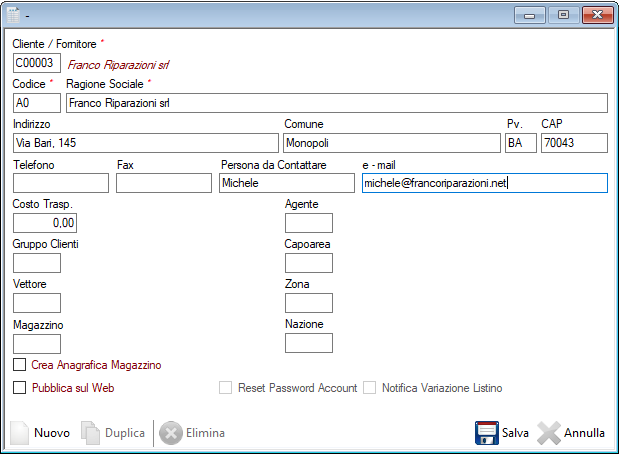
Task: Select the Telefono input box
Action: pos(60,183)
